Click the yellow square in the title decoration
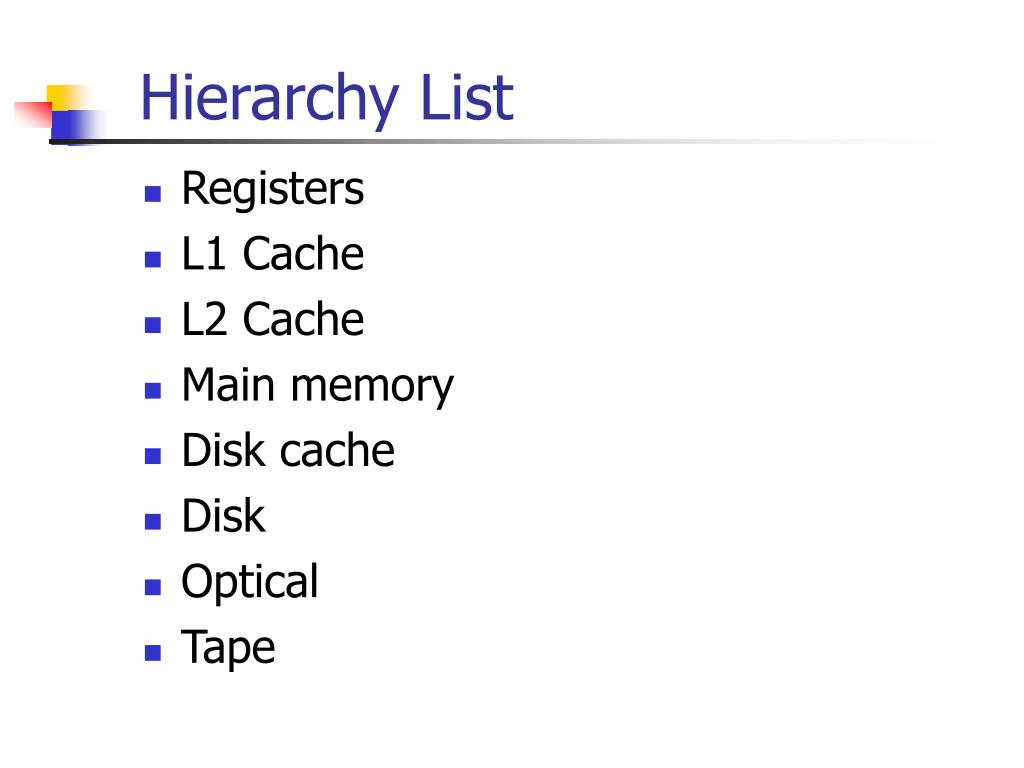The height and width of the screenshot is (768, 1024). click(x=62, y=96)
